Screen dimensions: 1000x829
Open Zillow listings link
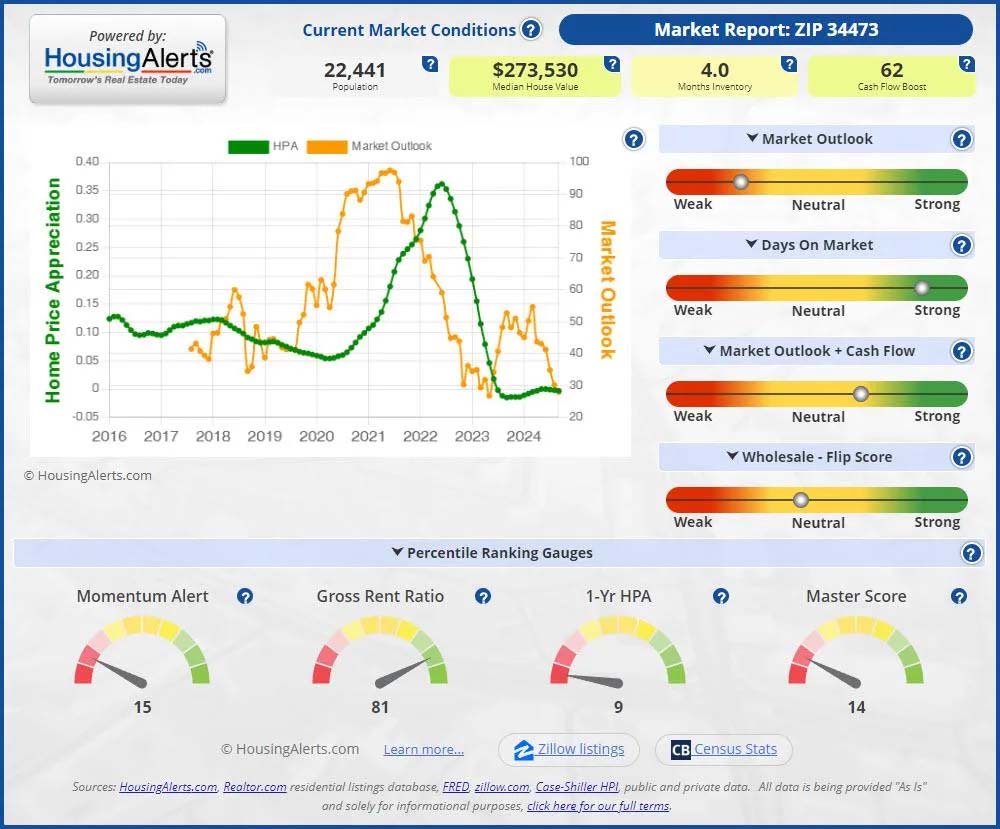coord(569,749)
